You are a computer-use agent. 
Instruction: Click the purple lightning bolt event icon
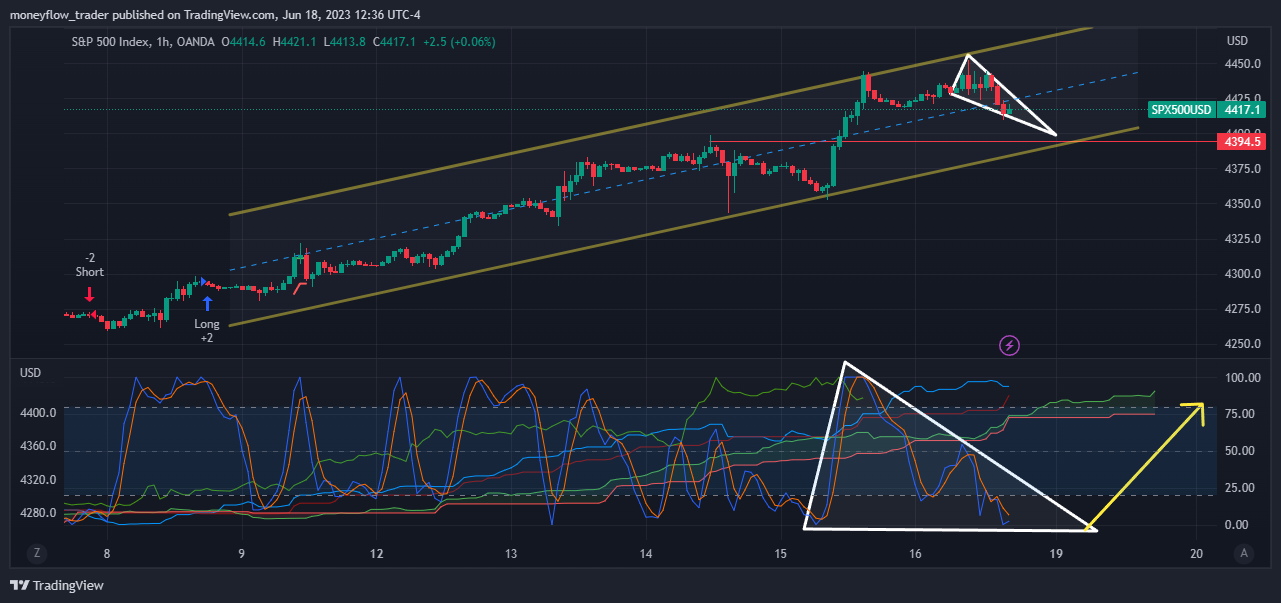coord(1010,345)
